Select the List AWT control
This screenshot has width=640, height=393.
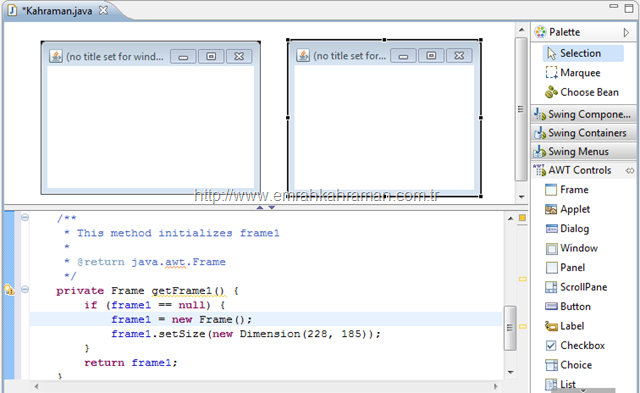560,384
